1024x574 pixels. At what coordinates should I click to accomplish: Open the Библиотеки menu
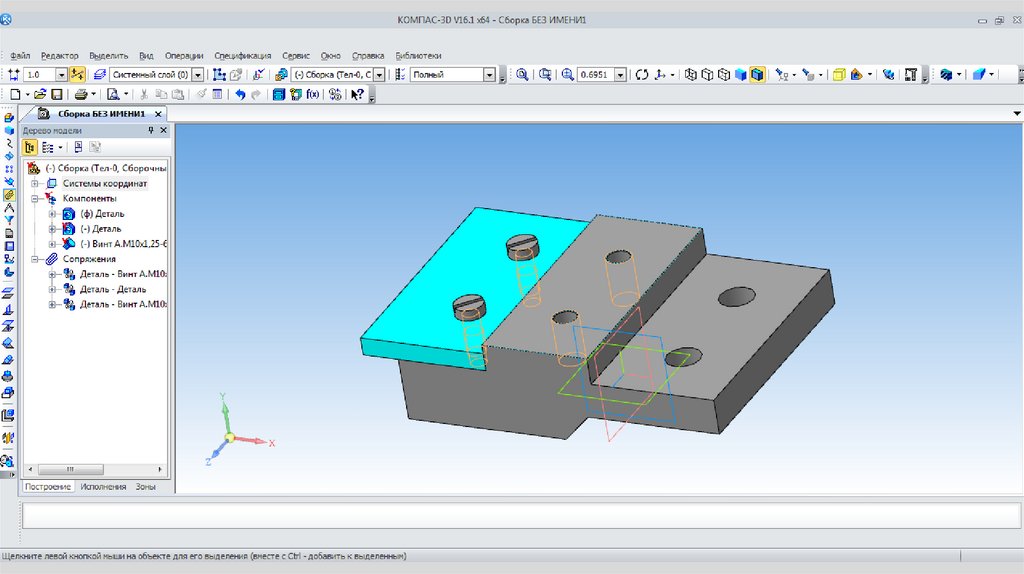click(418, 56)
